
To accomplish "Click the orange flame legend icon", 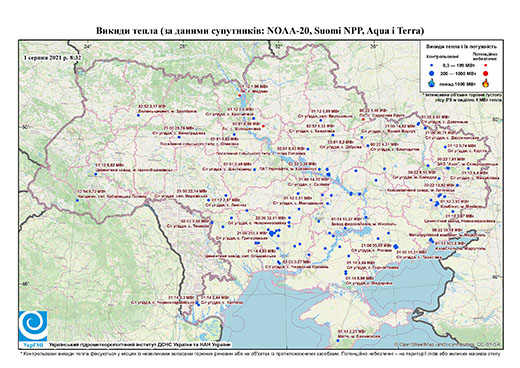I will [486, 83].
